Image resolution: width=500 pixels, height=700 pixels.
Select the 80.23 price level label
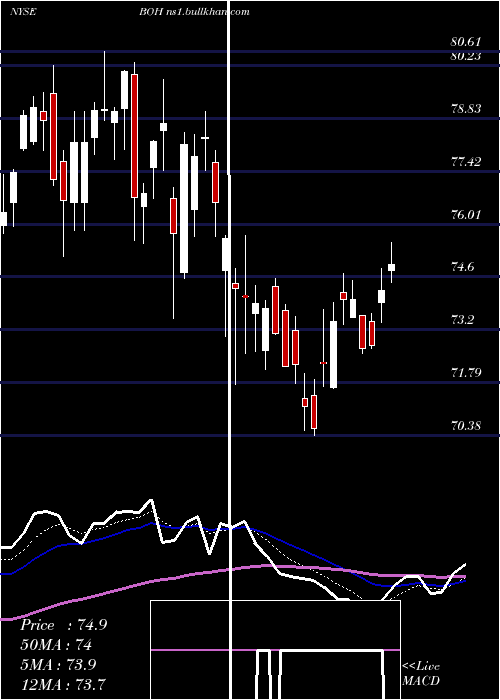(466, 56)
